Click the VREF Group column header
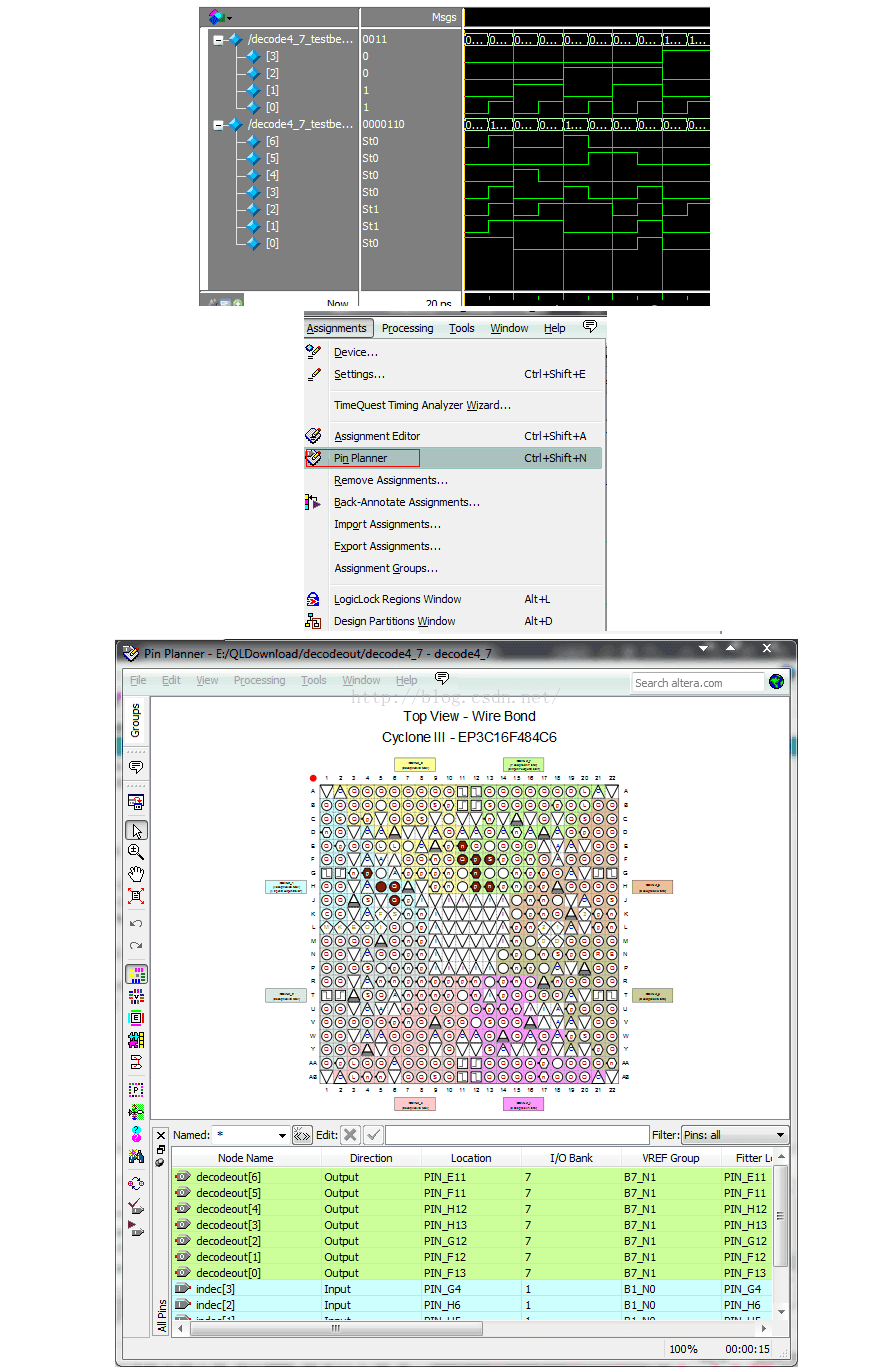Viewport: 893px width, 1372px height. (671, 1158)
